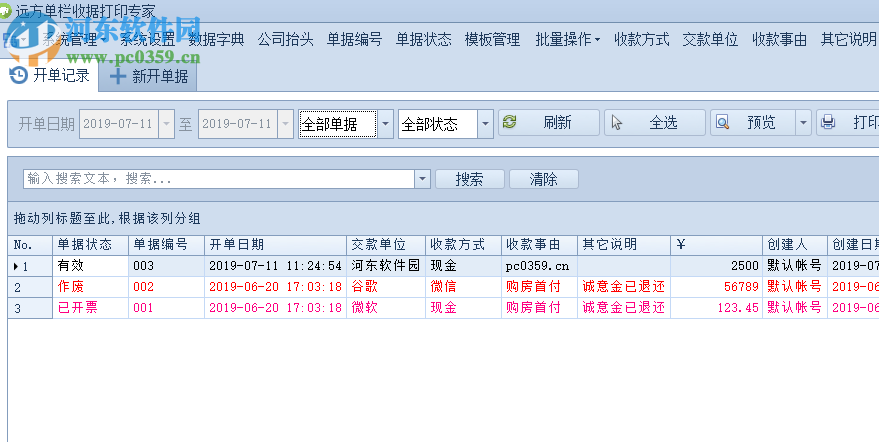The width and height of the screenshot is (879, 442).
Task: Open the 数据字典 menu
Action: [216, 39]
